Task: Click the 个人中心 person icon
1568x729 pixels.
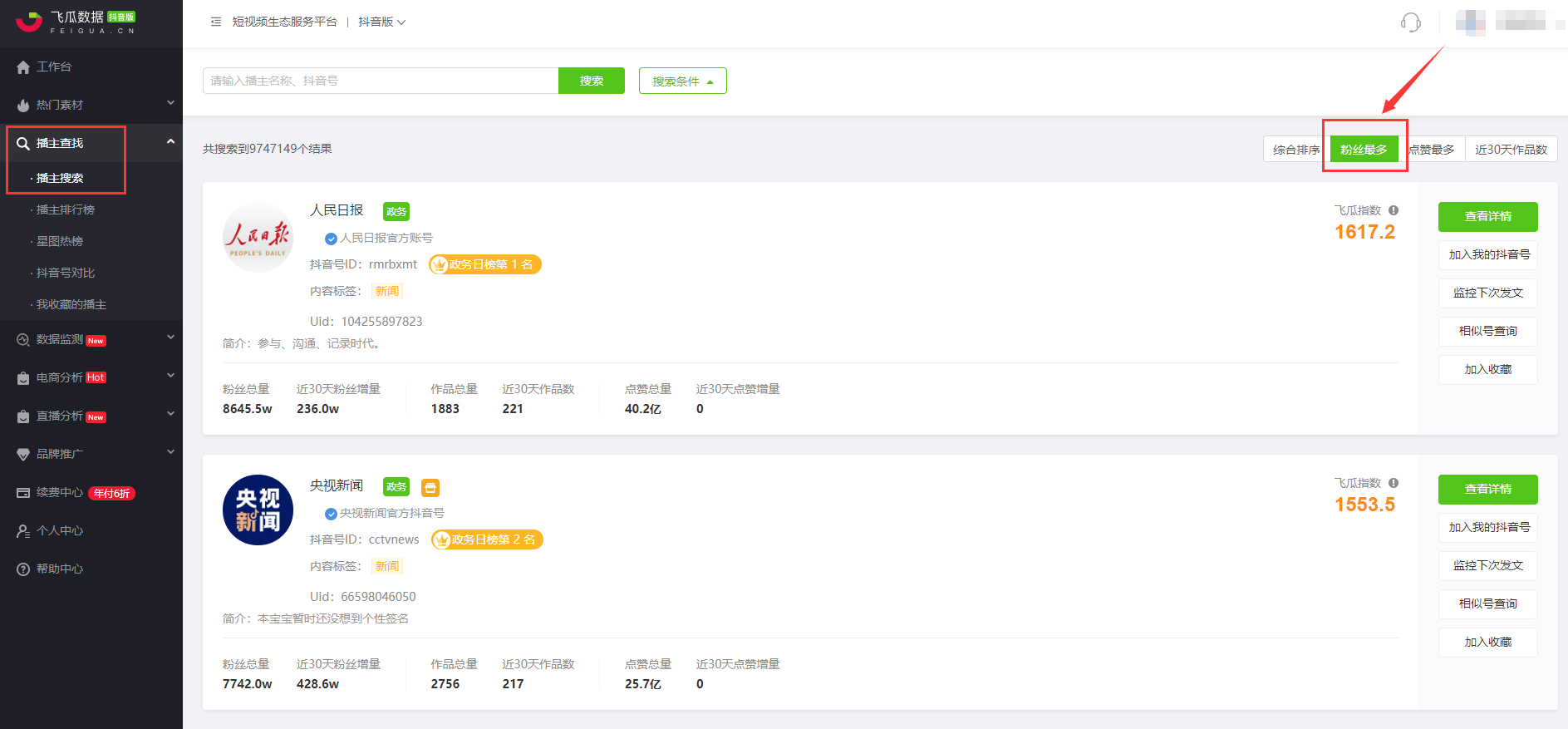Action: (x=23, y=531)
